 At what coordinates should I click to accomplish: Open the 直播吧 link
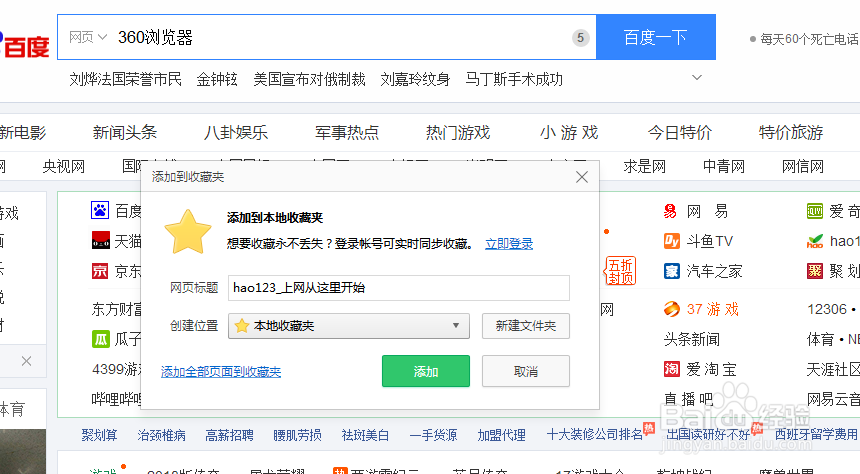pos(689,399)
